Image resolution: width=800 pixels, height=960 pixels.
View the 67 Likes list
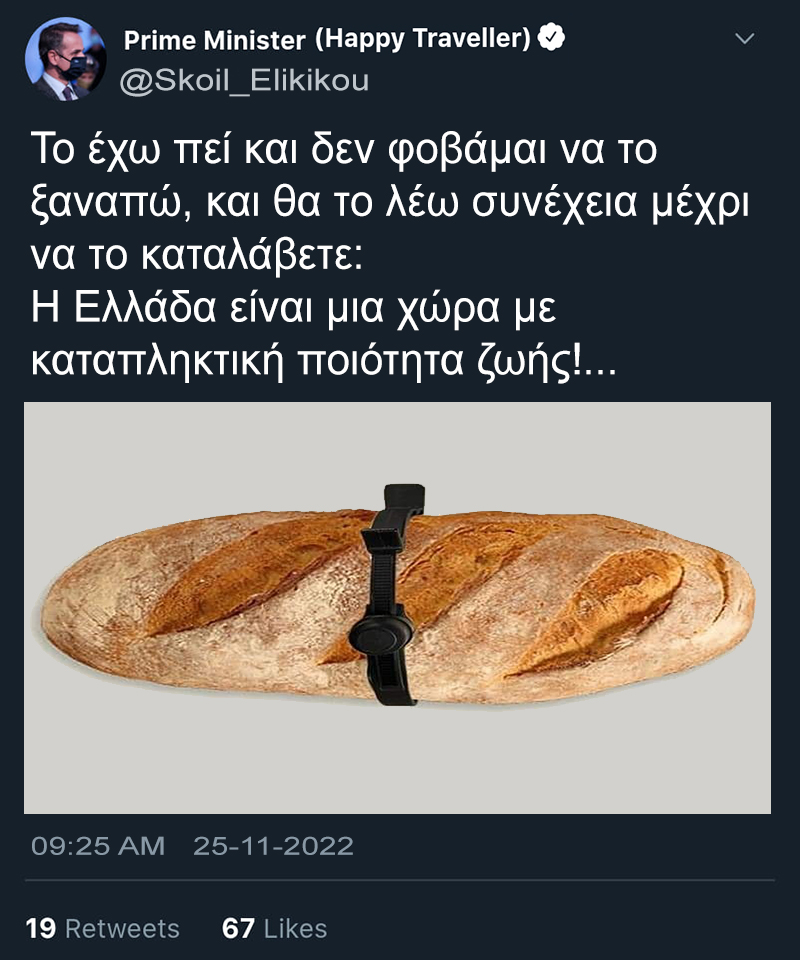point(274,928)
